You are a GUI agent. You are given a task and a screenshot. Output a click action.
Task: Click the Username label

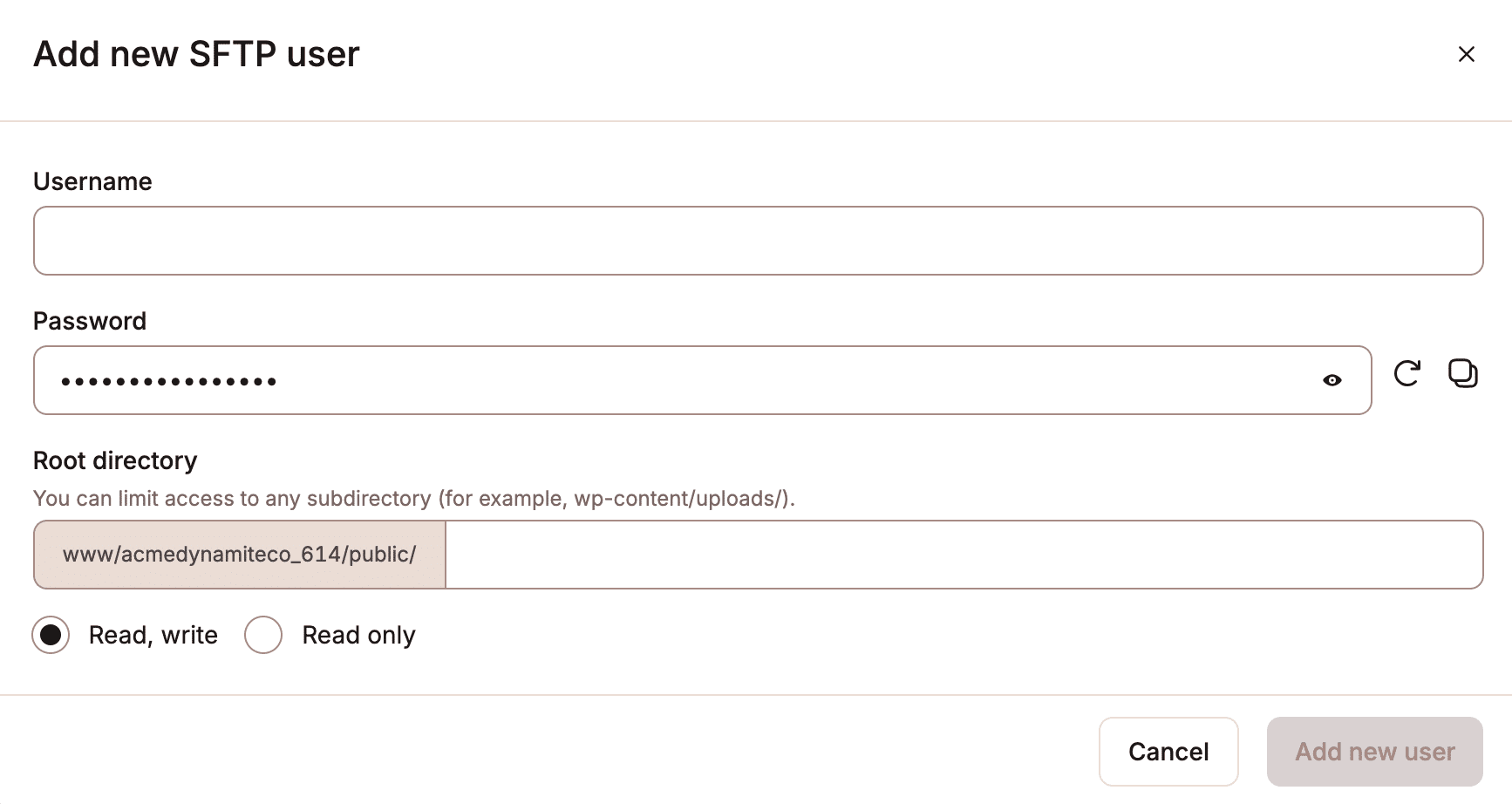click(92, 181)
